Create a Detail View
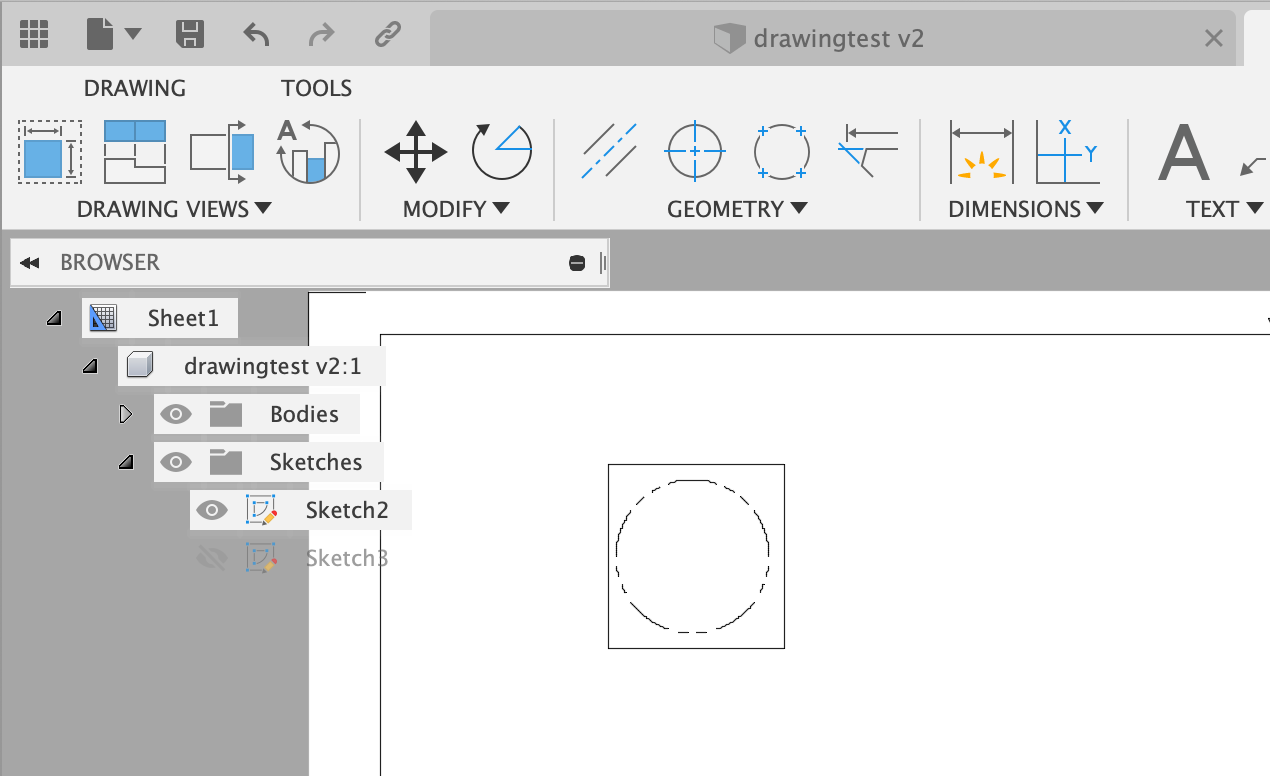Screen dimensions: 1270x776 pyautogui.click(x=308, y=152)
